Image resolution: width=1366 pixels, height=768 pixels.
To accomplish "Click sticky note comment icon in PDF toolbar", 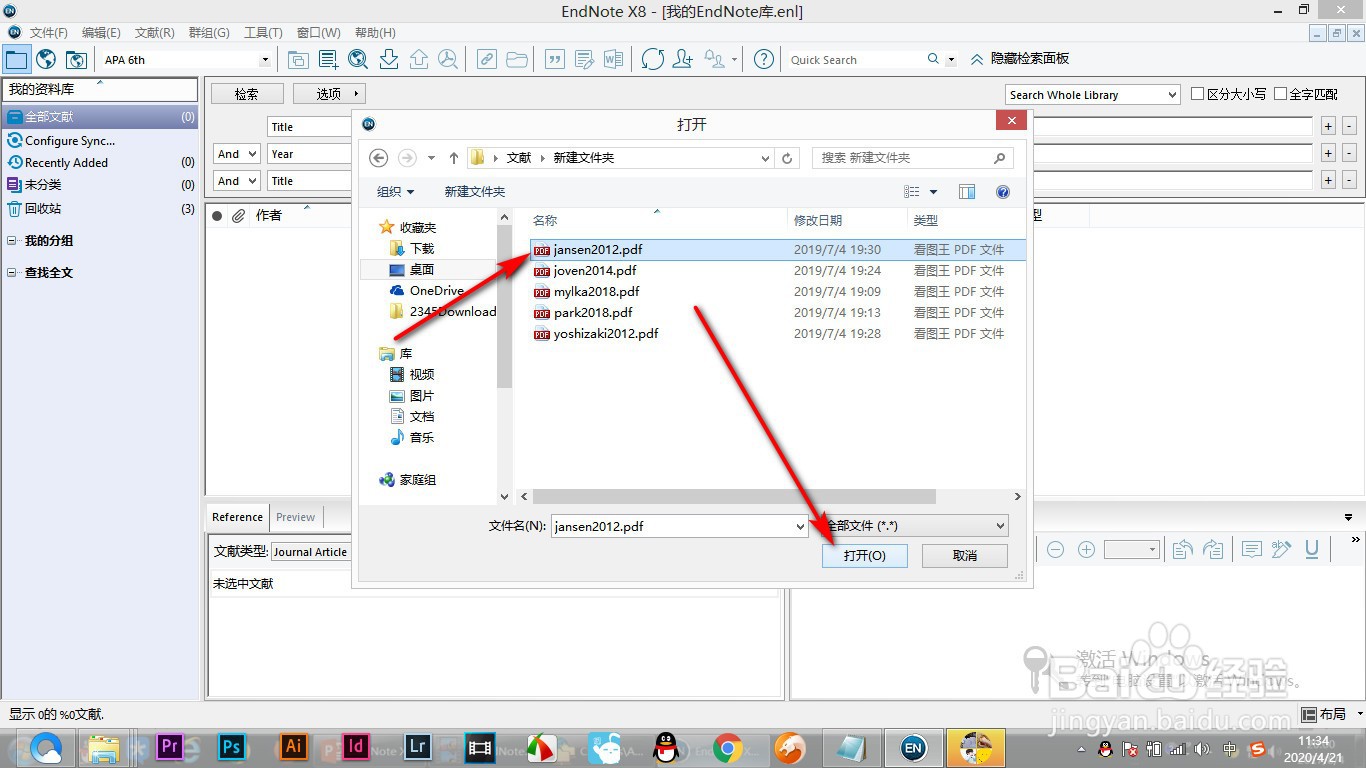I will pyautogui.click(x=1251, y=549).
